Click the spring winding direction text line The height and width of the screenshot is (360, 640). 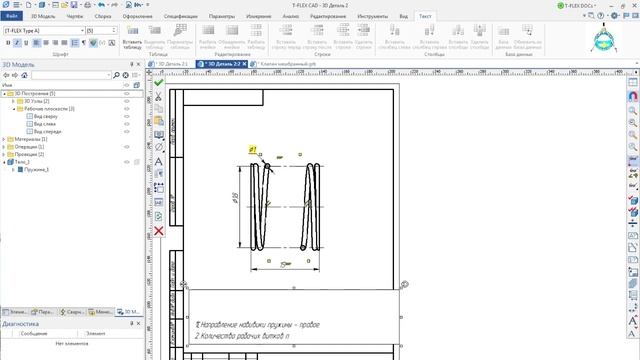pos(257,325)
